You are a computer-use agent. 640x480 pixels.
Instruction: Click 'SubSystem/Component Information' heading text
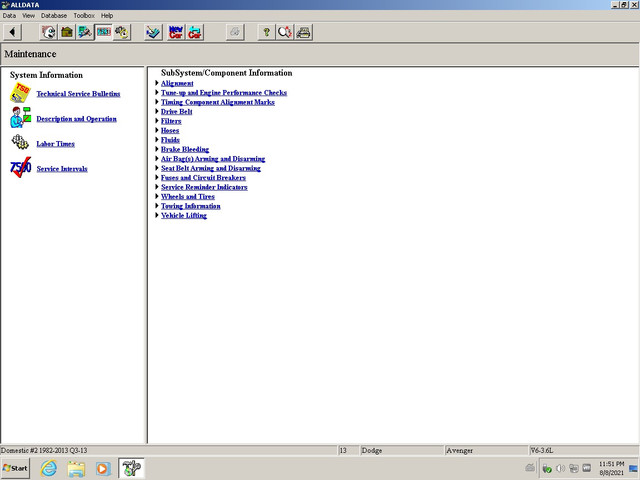[x=227, y=73]
